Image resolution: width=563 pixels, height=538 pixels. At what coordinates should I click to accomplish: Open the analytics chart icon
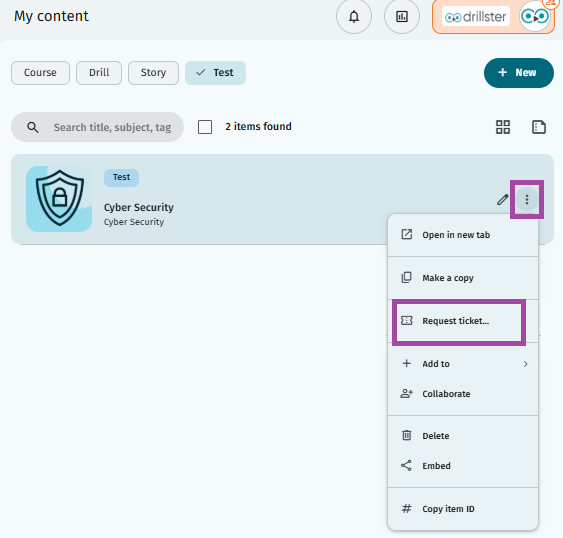[x=402, y=17]
